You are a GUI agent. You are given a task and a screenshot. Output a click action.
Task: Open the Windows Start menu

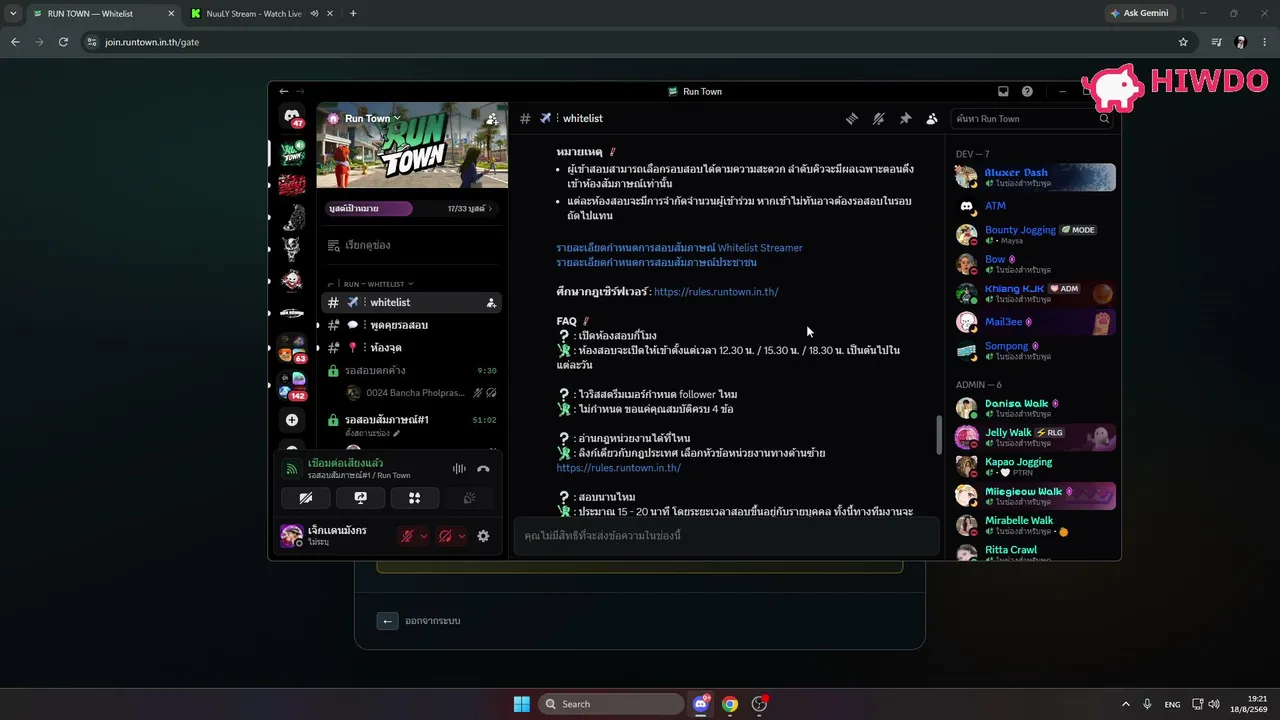[x=521, y=704]
